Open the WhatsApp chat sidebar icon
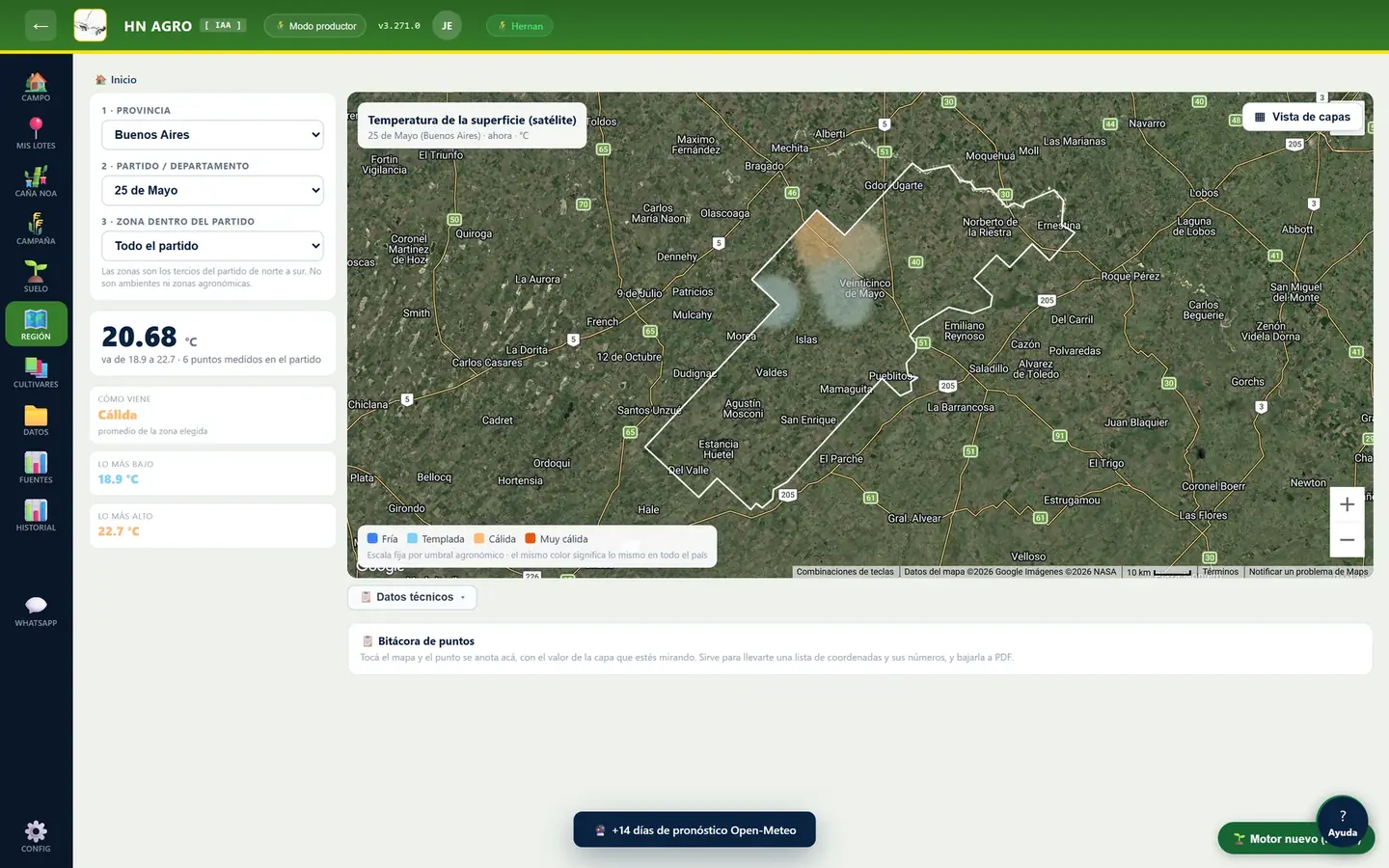This screenshot has height=868, width=1389. [36, 610]
